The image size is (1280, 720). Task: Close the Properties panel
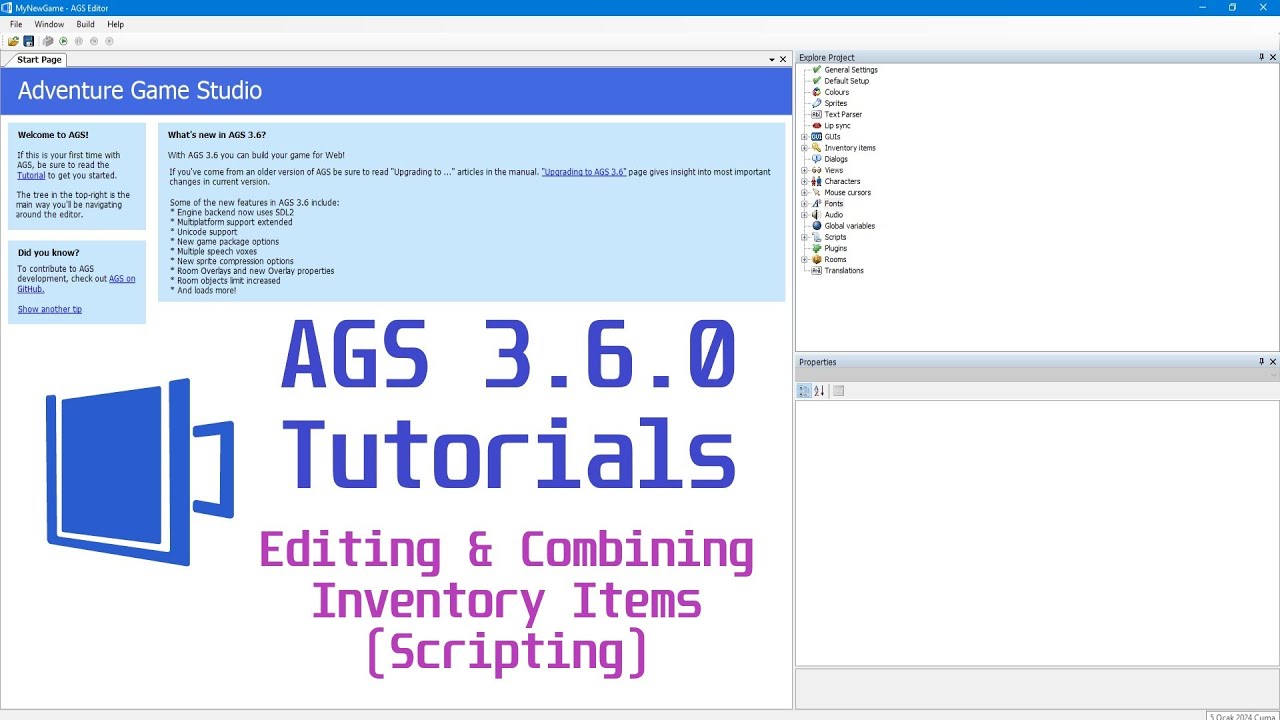[1273, 362]
